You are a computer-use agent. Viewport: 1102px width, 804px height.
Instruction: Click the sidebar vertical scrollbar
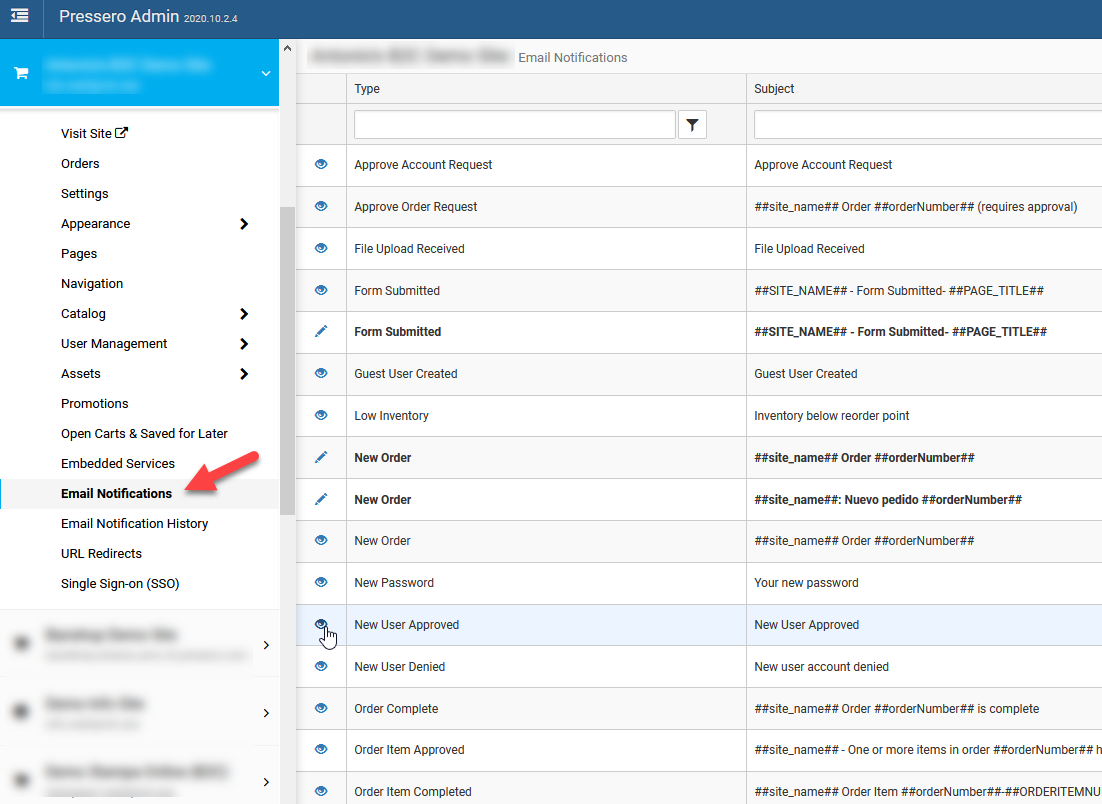[x=287, y=360]
